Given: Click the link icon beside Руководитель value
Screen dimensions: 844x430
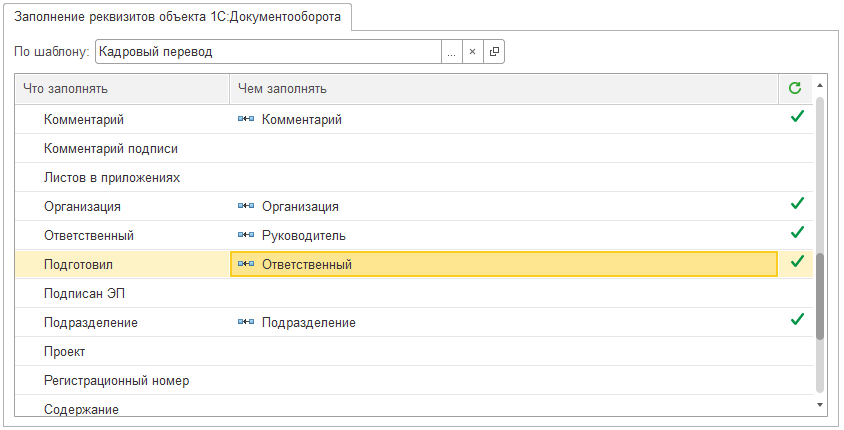Looking at the screenshot, I should pos(245,236).
